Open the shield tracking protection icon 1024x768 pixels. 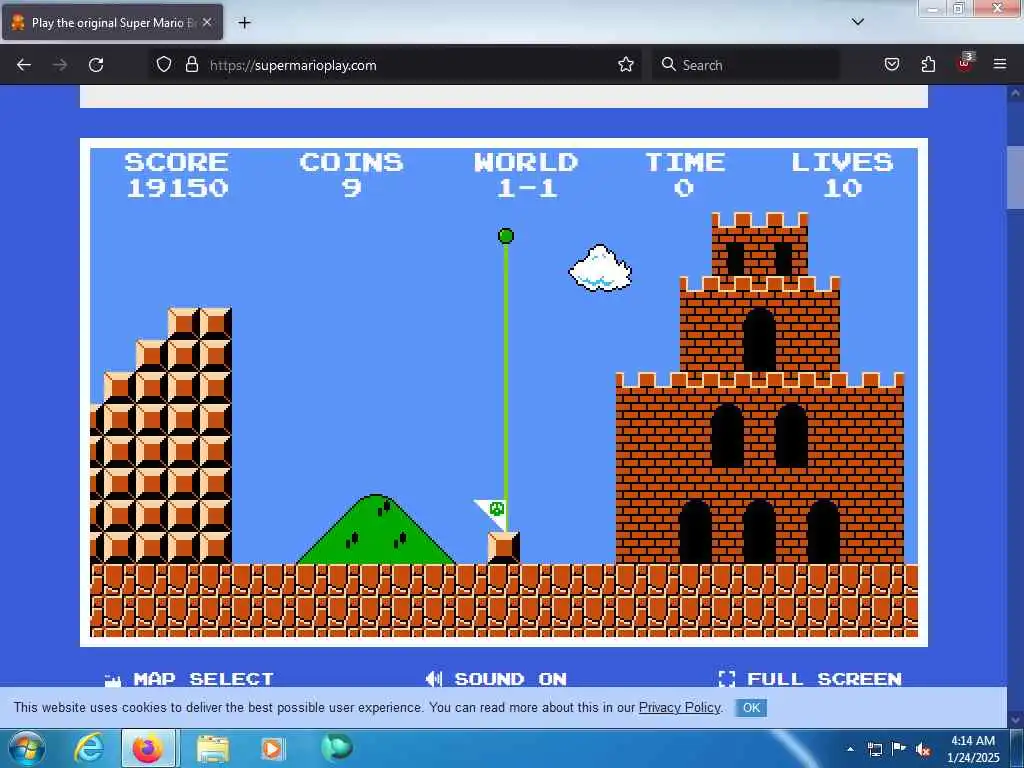pos(164,65)
